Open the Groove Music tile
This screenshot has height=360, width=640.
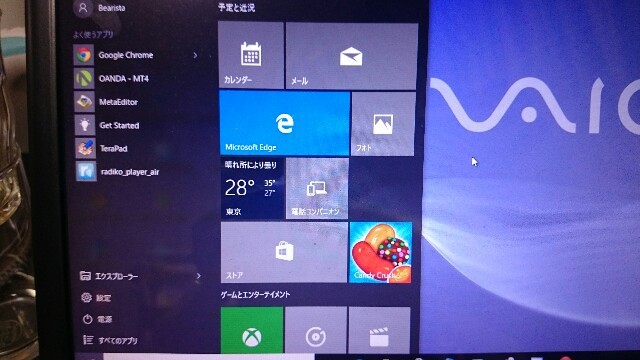316,330
